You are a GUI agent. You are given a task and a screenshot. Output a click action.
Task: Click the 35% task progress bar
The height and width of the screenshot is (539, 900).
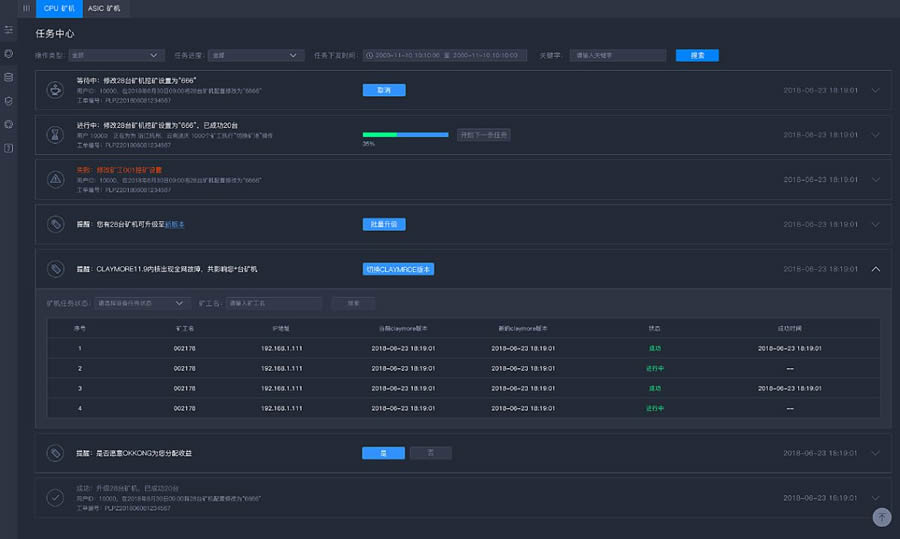[x=405, y=134]
